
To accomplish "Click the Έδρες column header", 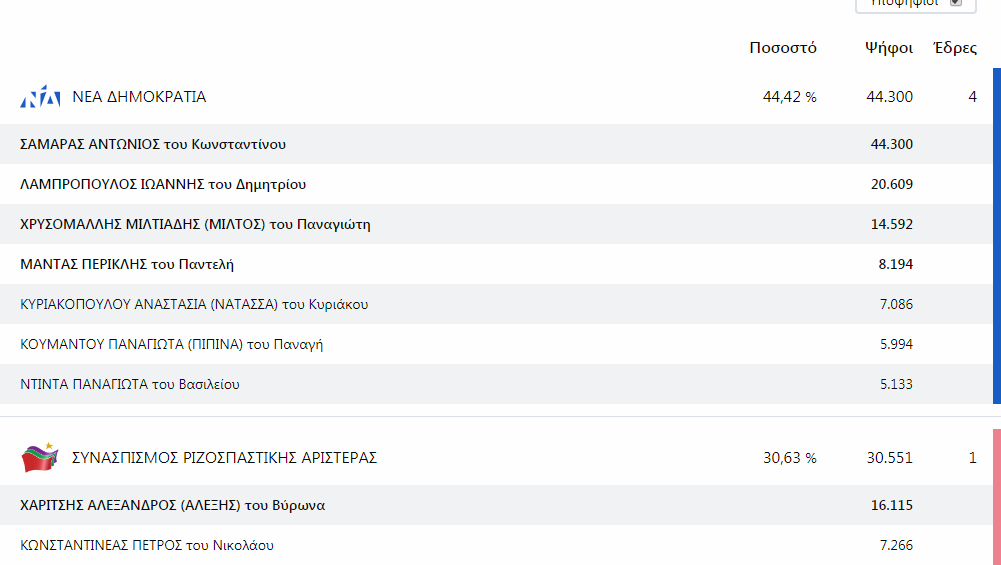I will (x=955, y=48).
